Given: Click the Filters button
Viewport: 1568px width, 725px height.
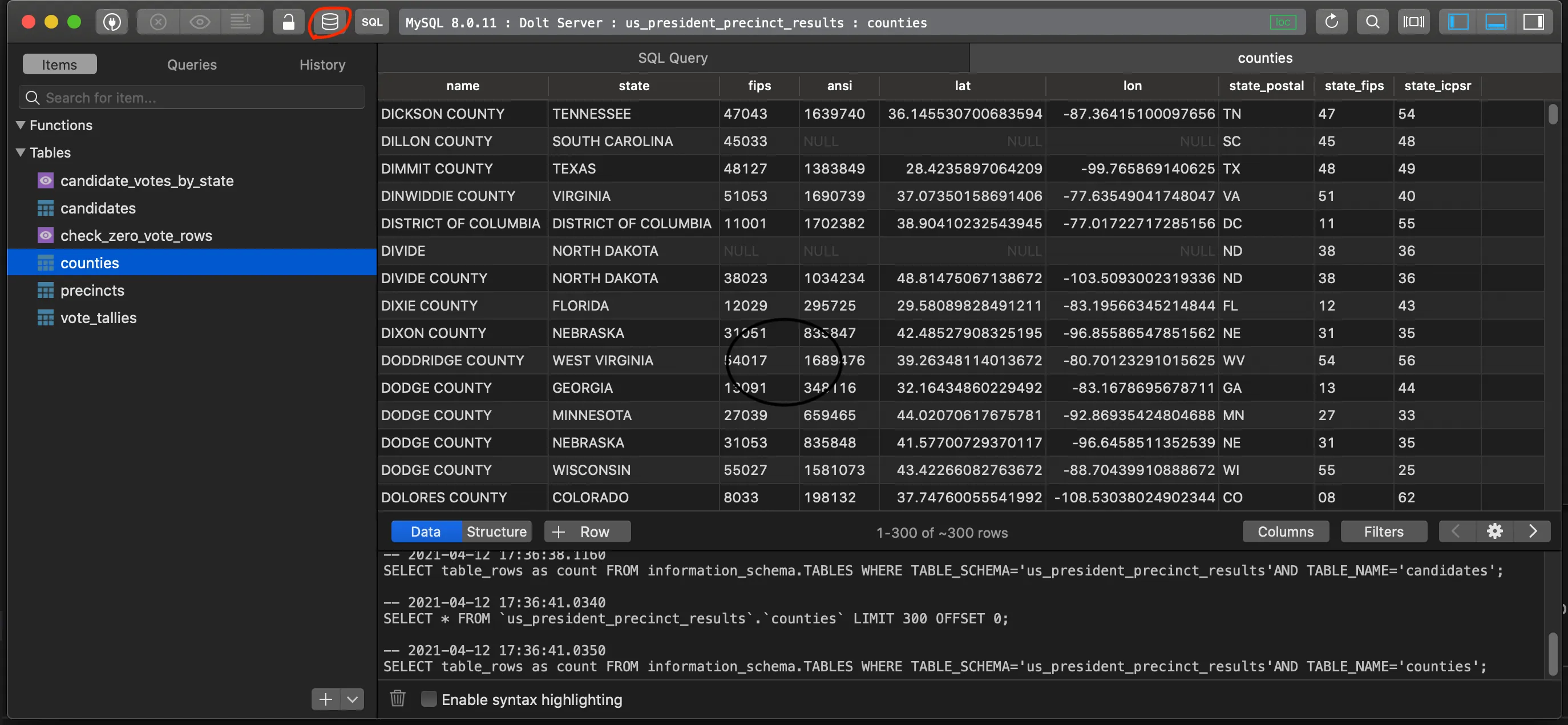Looking at the screenshot, I should pos(1384,531).
